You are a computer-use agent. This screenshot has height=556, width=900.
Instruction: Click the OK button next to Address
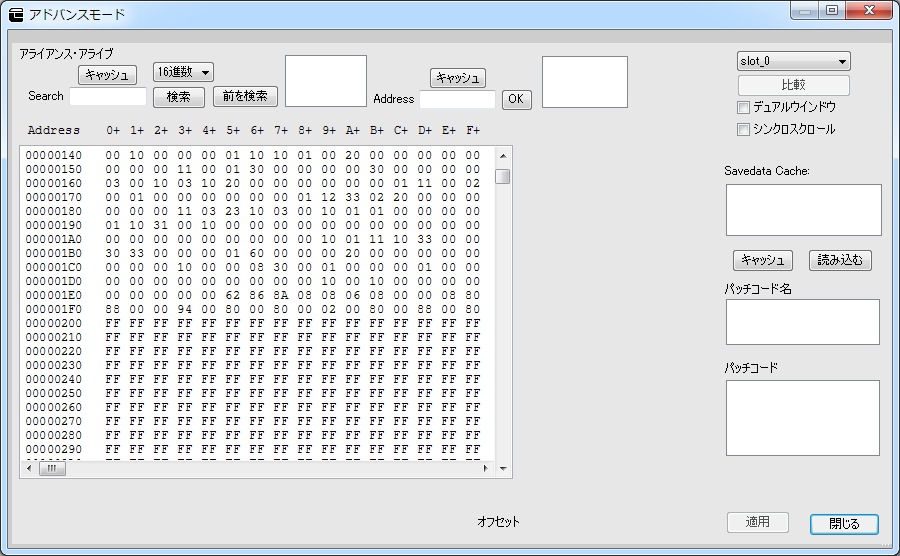click(516, 99)
